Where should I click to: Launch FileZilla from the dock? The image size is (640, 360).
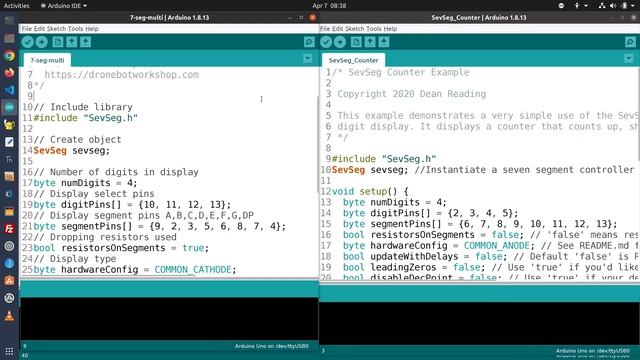pyautogui.click(x=9, y=229)
